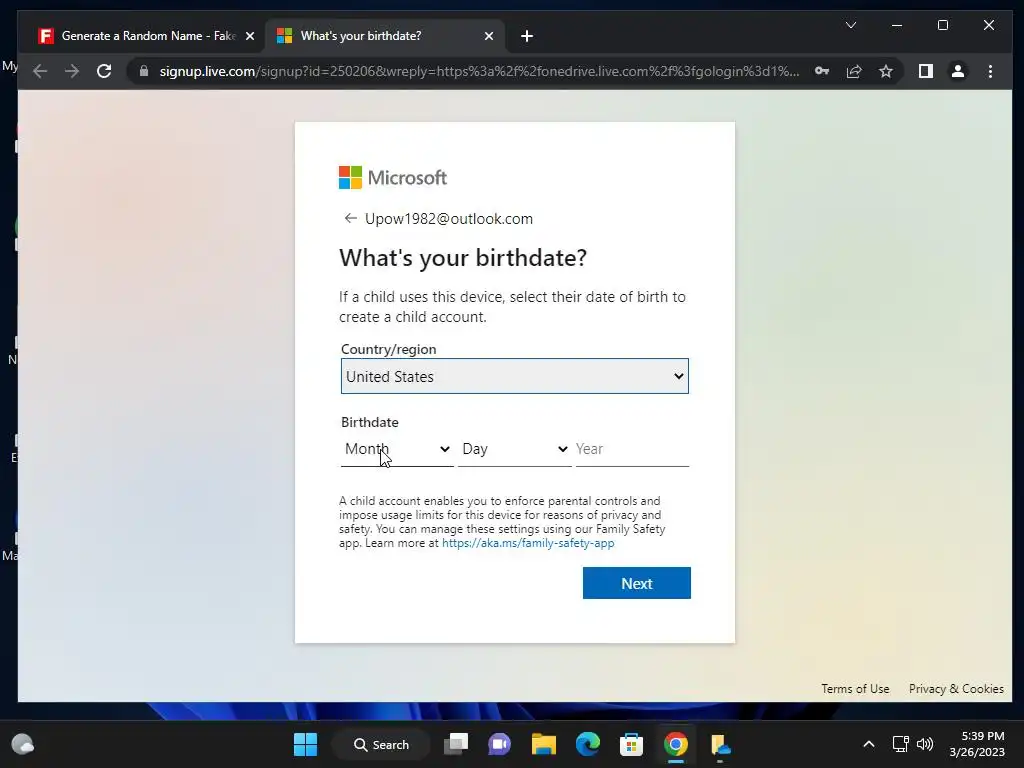Open the clock showing 5:39 PM

click(976, 744)
